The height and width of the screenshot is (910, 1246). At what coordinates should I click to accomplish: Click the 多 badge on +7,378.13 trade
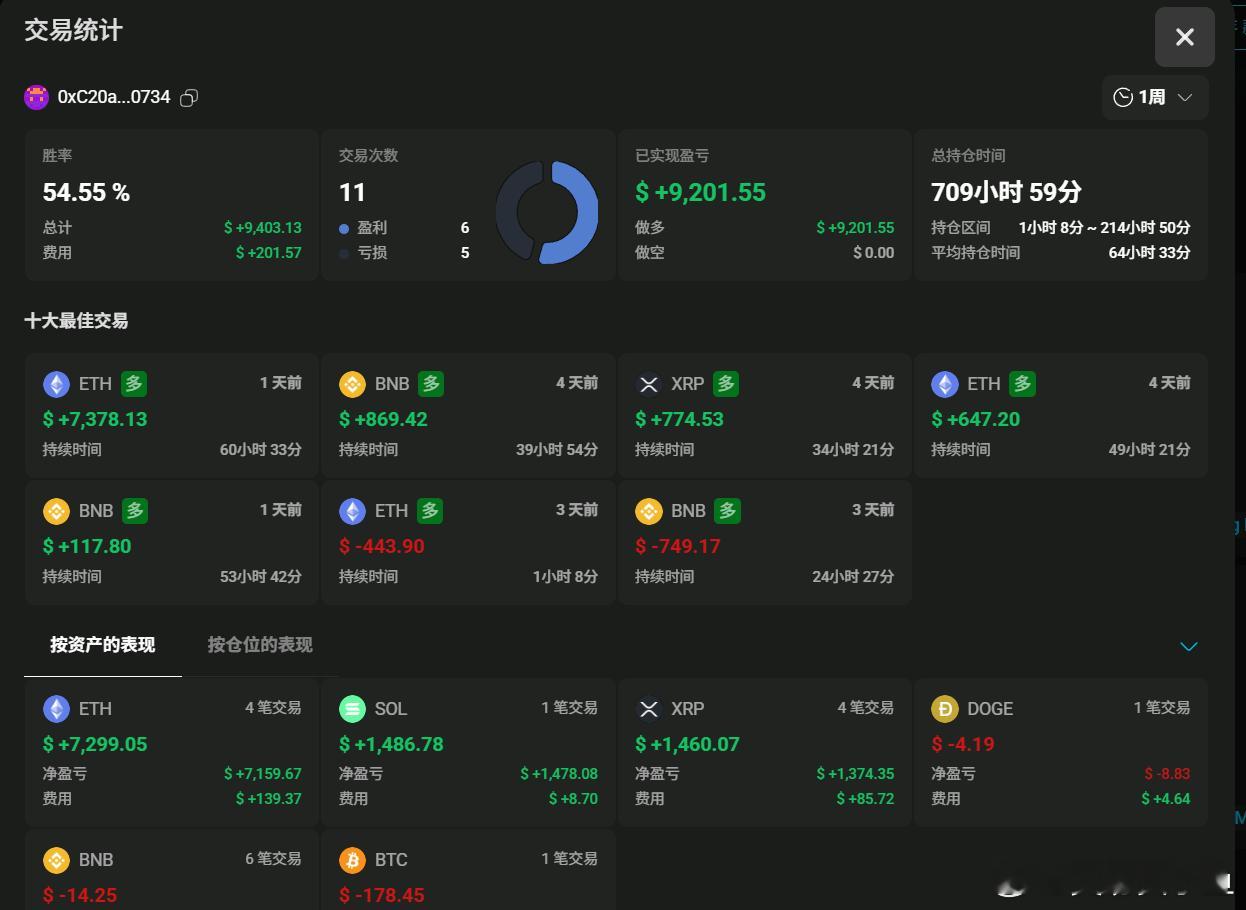coord(134,383)
